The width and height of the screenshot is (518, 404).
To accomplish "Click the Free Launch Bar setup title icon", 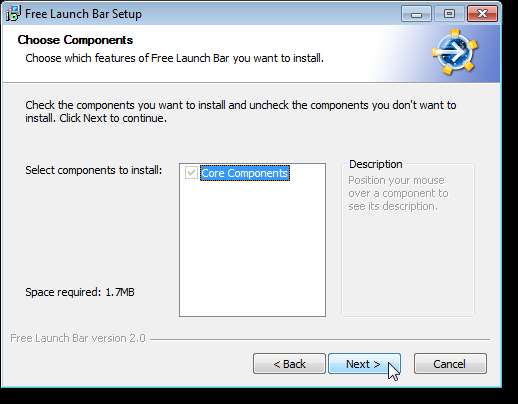I will click(13, 14).
